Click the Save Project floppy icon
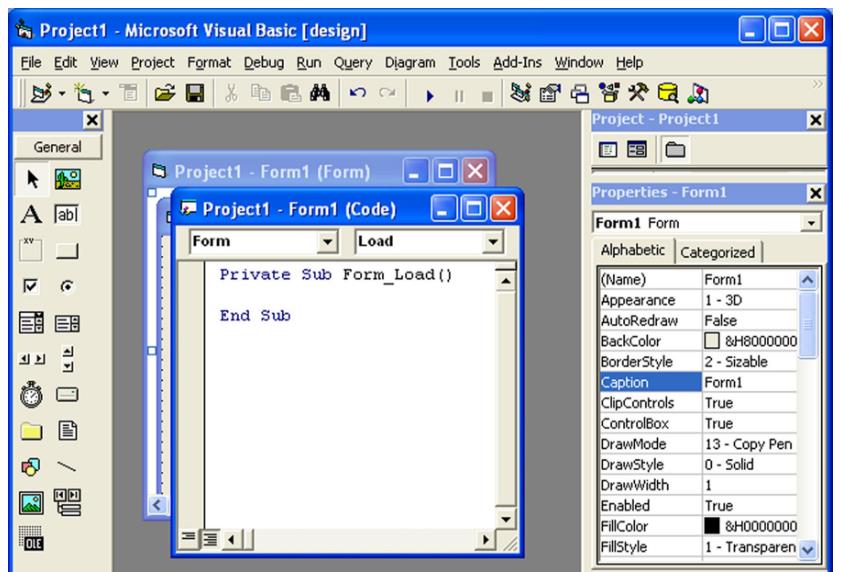This screenshot has width=841, height=572. (x=195, y=93)
